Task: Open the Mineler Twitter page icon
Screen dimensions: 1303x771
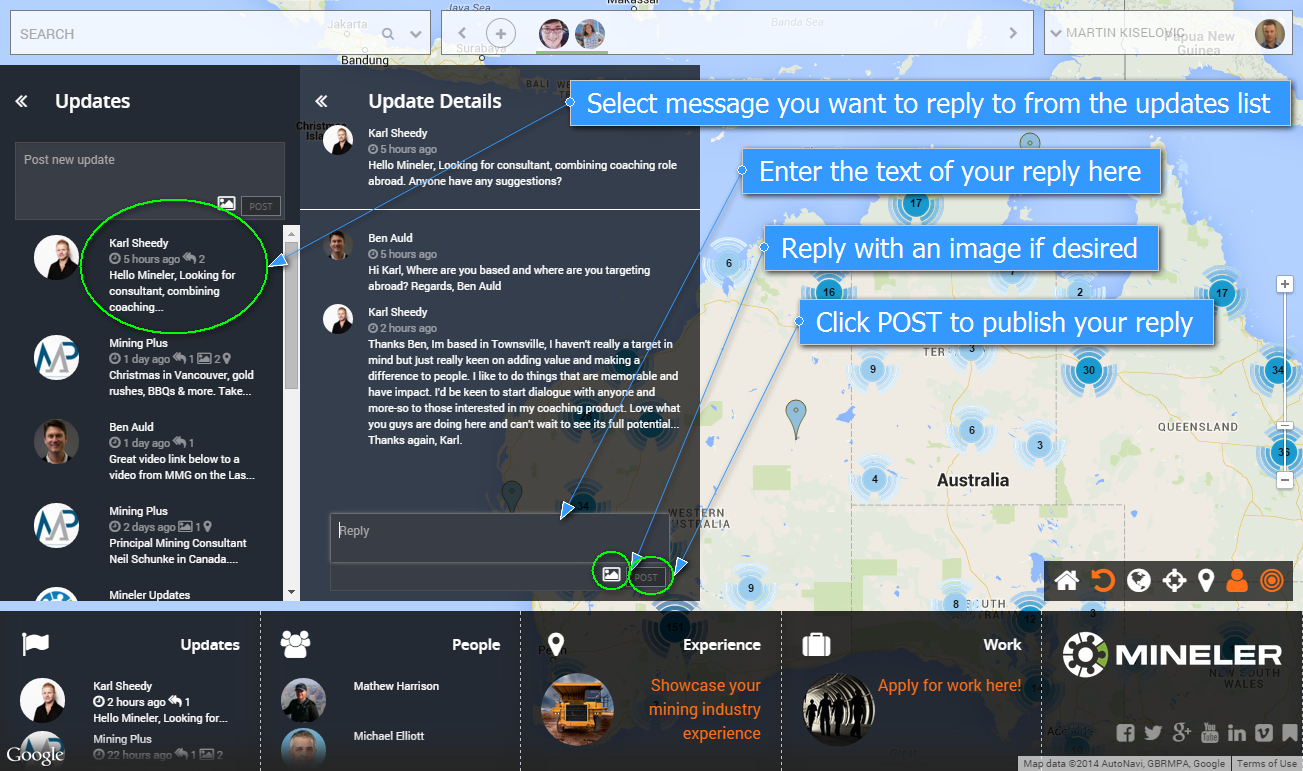Action: pos(1153,733)
